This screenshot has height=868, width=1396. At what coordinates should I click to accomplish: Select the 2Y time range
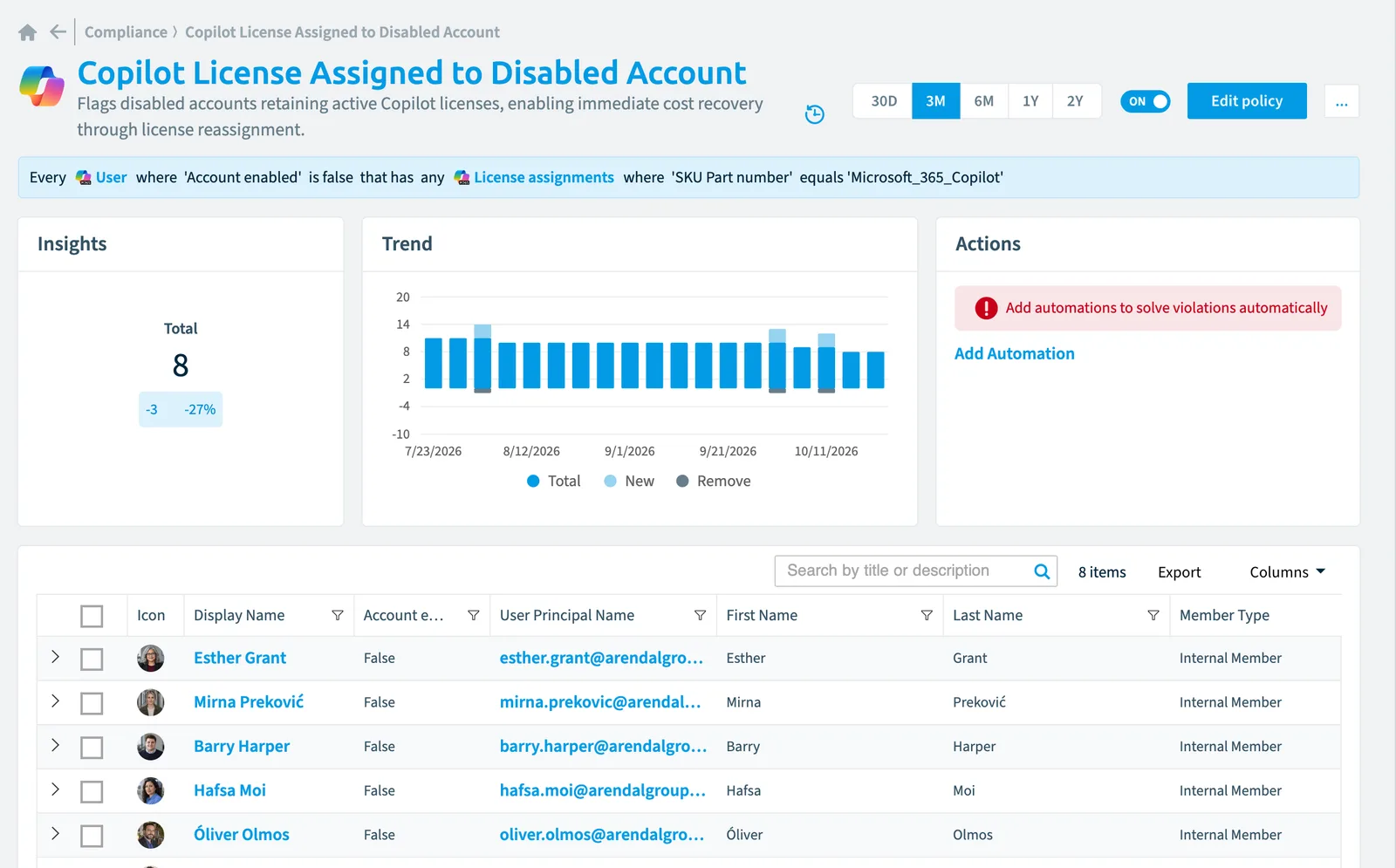tap(1076, 101)
